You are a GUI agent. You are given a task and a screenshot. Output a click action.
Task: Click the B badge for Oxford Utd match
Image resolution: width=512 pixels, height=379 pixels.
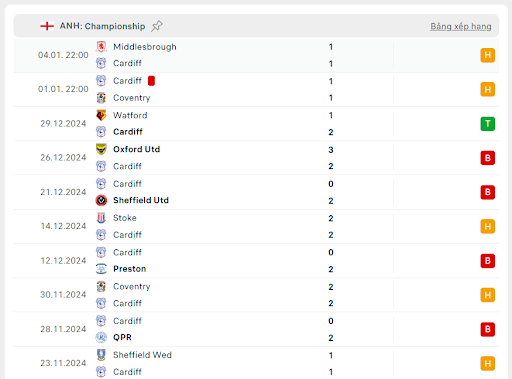487,158
